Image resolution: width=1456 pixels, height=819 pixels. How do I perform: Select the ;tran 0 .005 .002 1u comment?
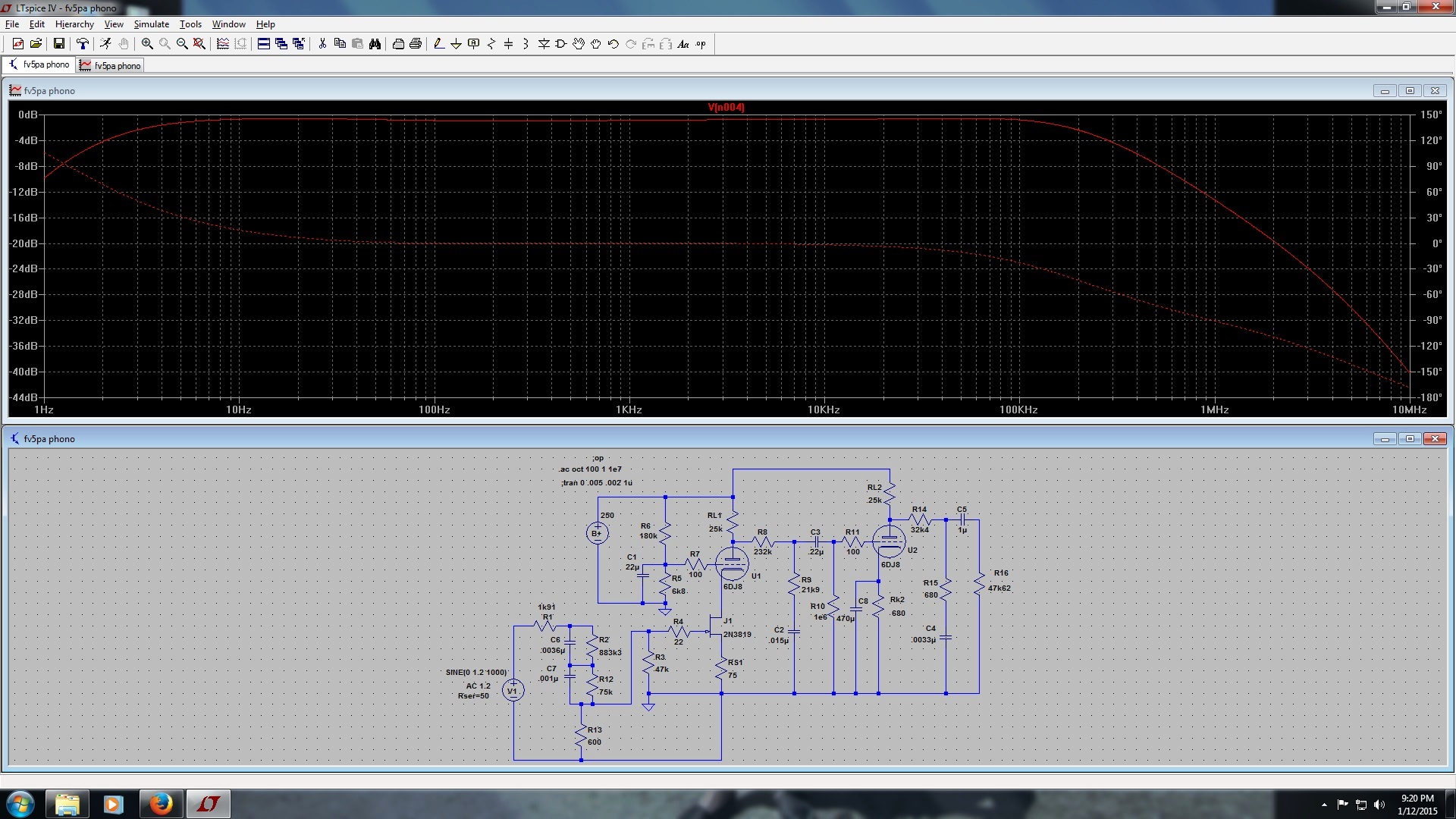596,483
